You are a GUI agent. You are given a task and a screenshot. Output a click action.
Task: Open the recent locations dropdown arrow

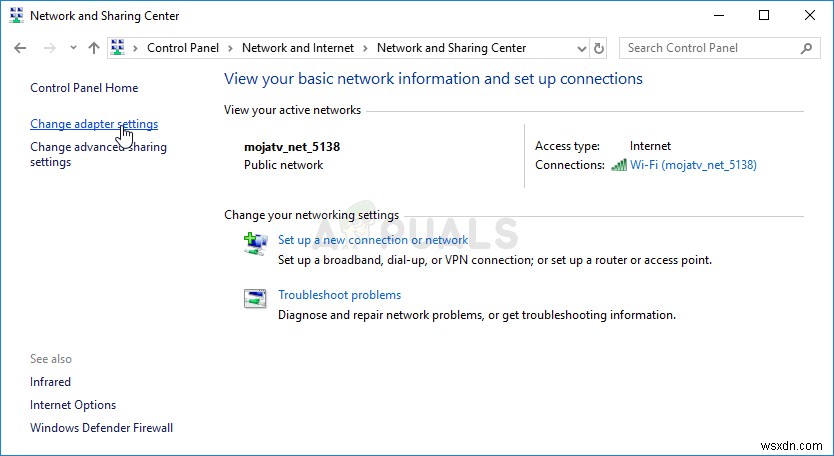73,48
